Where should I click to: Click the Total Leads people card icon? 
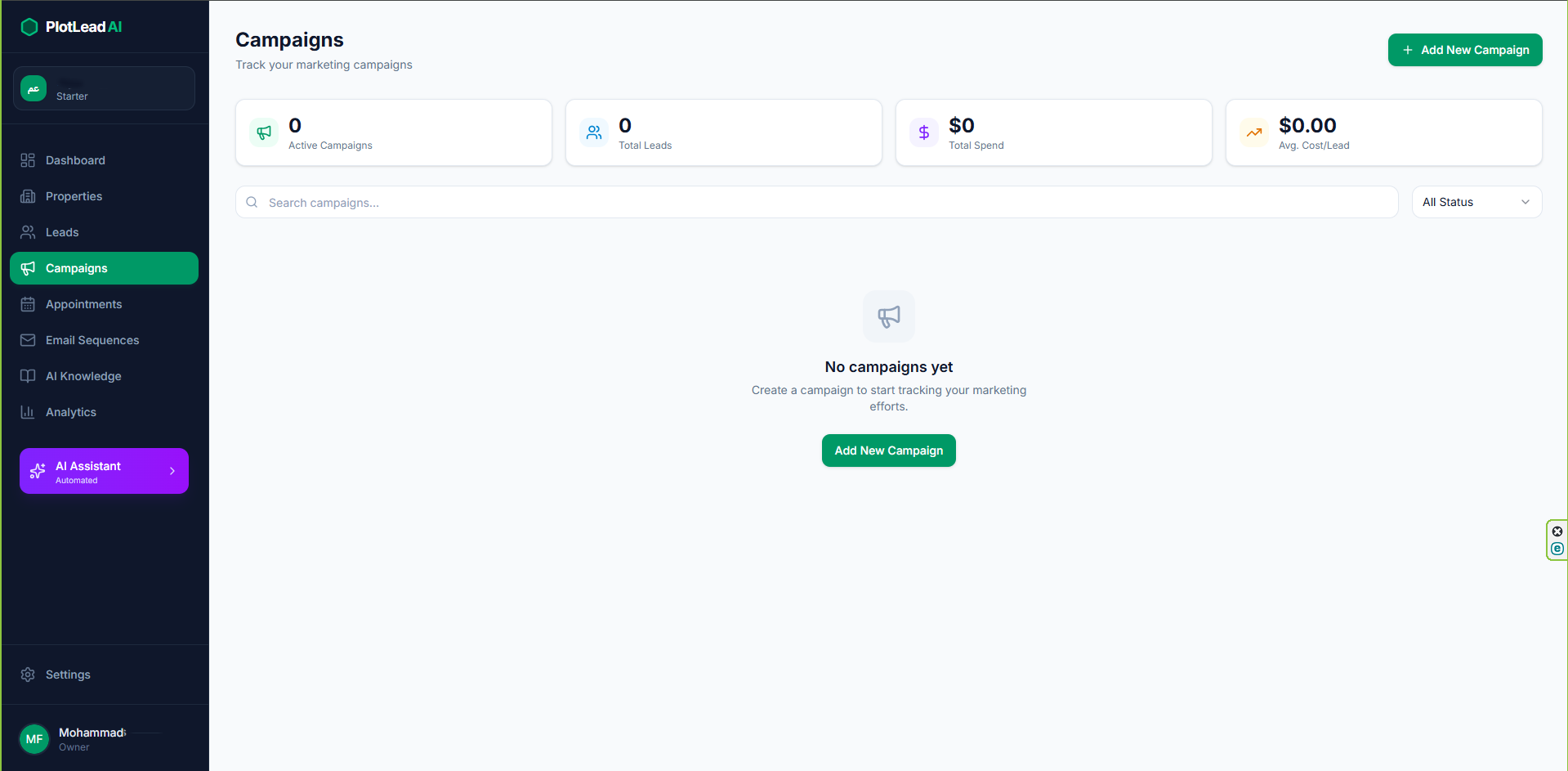click(594, 132)
